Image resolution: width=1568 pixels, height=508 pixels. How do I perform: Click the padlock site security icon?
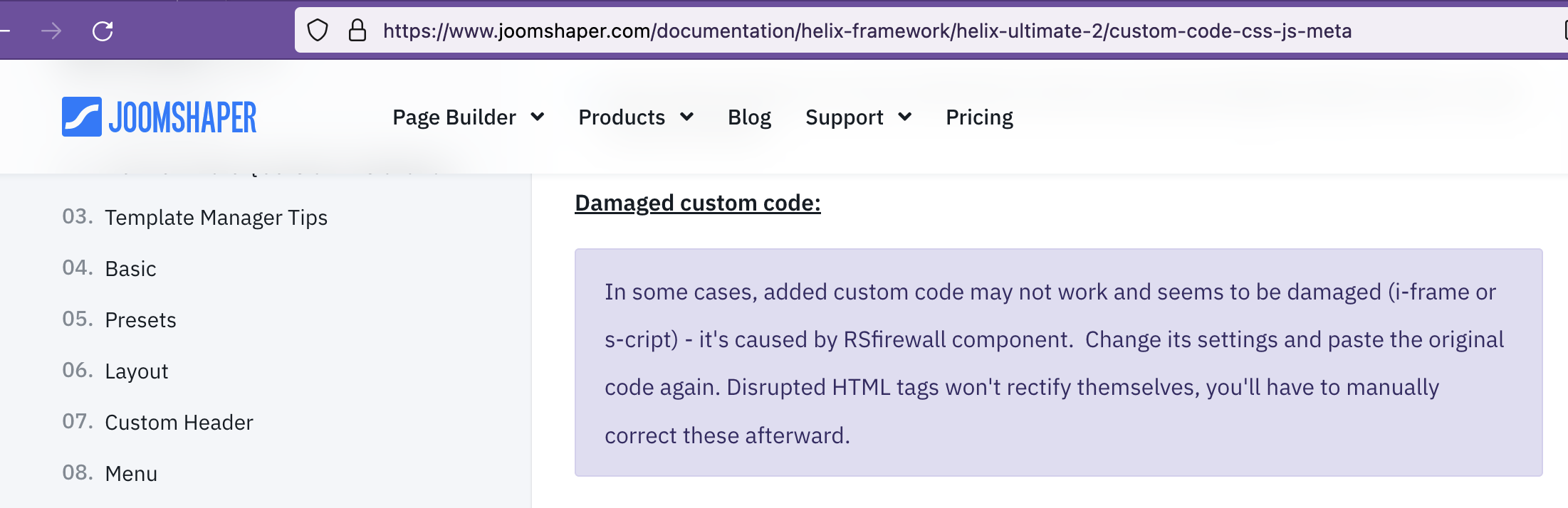tap(357, 31)
